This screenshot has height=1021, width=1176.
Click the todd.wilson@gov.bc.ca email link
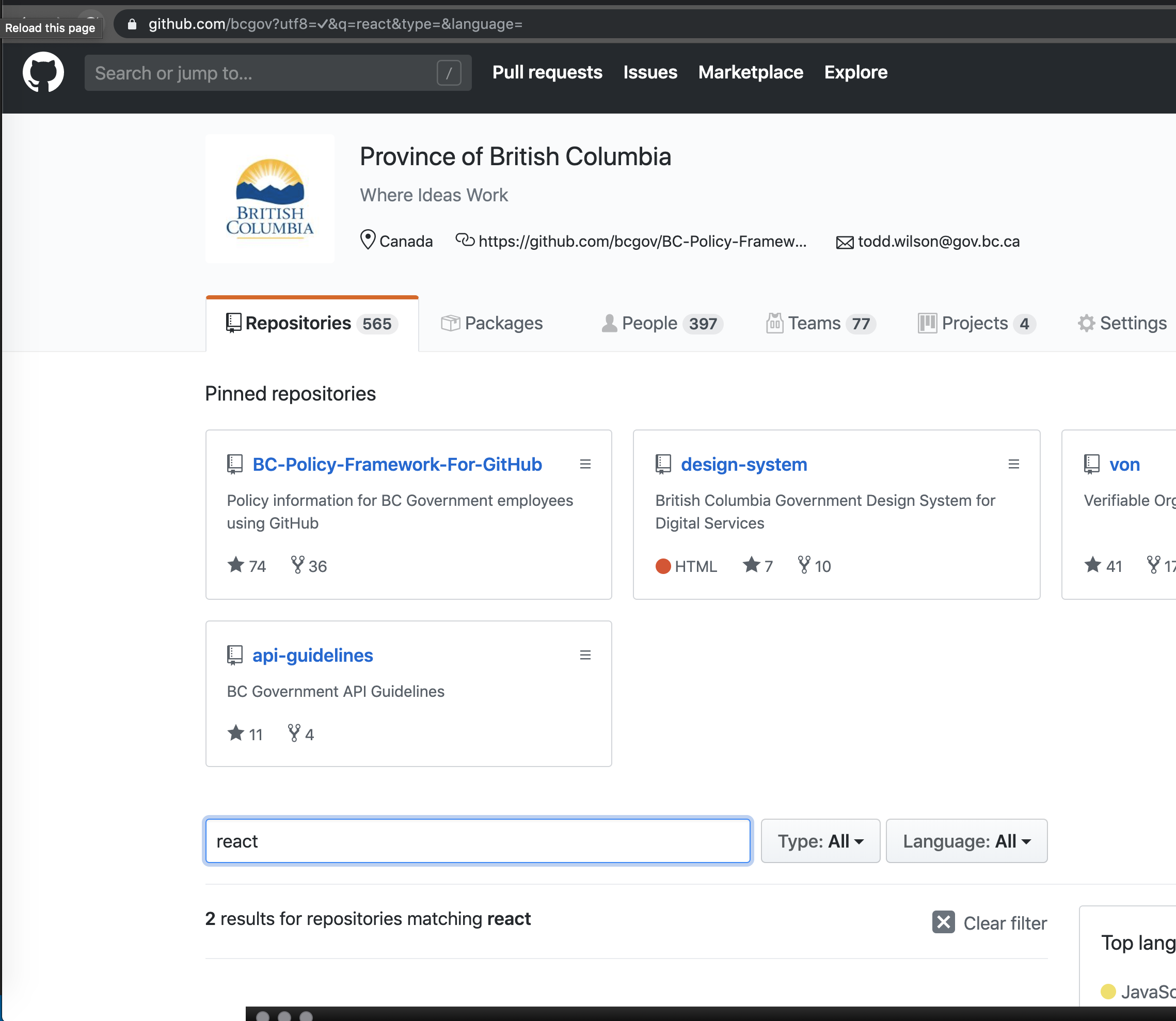click(x=939, y=241)
